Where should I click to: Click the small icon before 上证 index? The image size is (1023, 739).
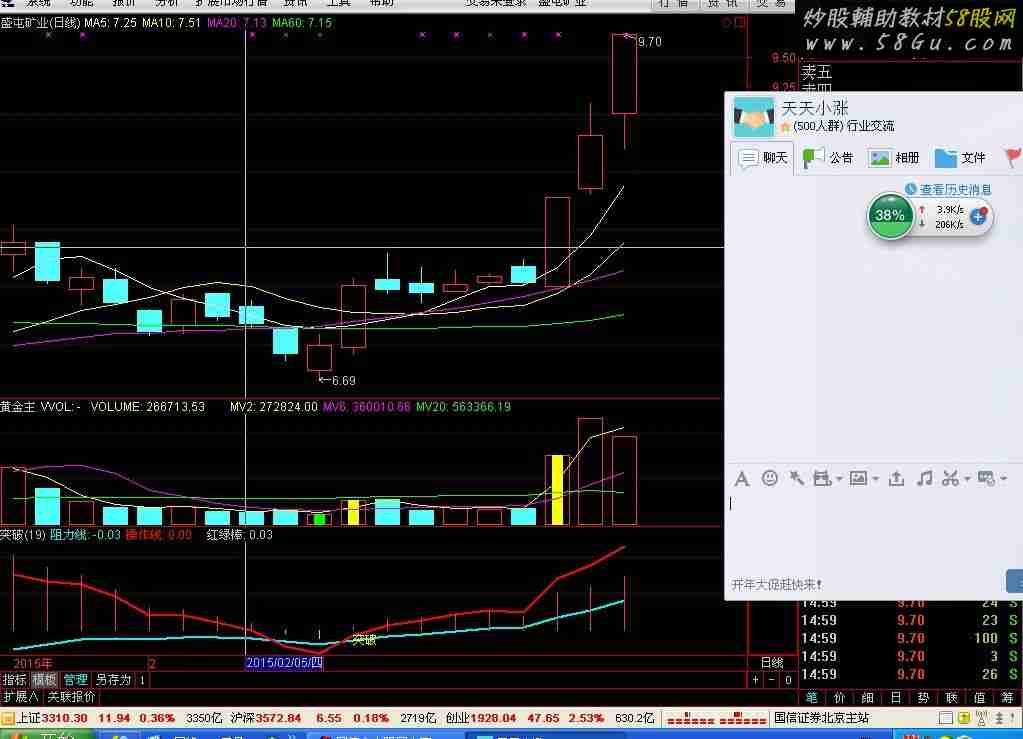click(x=7, y=718)
